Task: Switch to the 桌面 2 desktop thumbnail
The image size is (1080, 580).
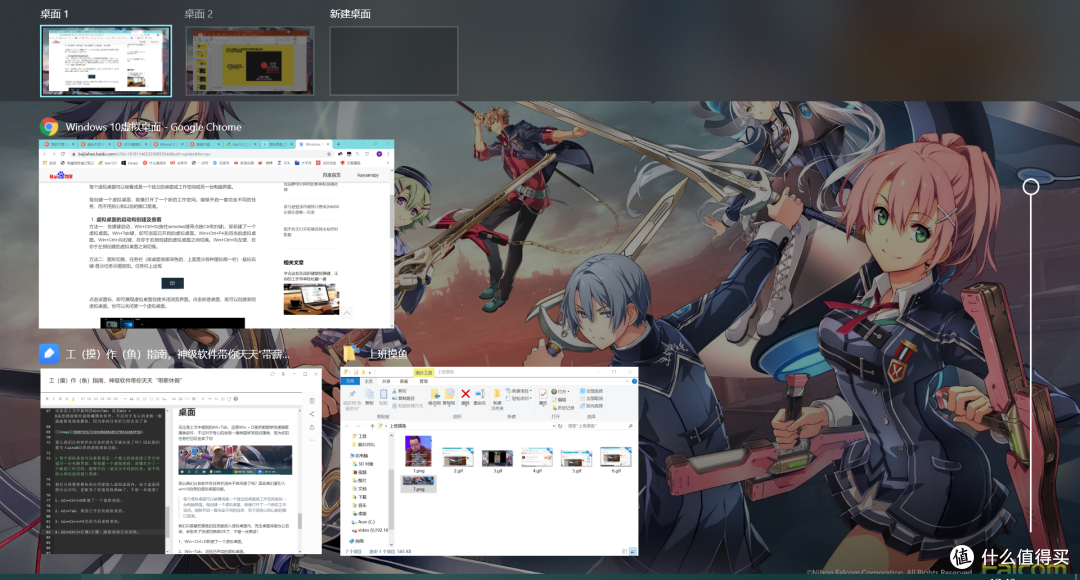Action: click(250, 61)
